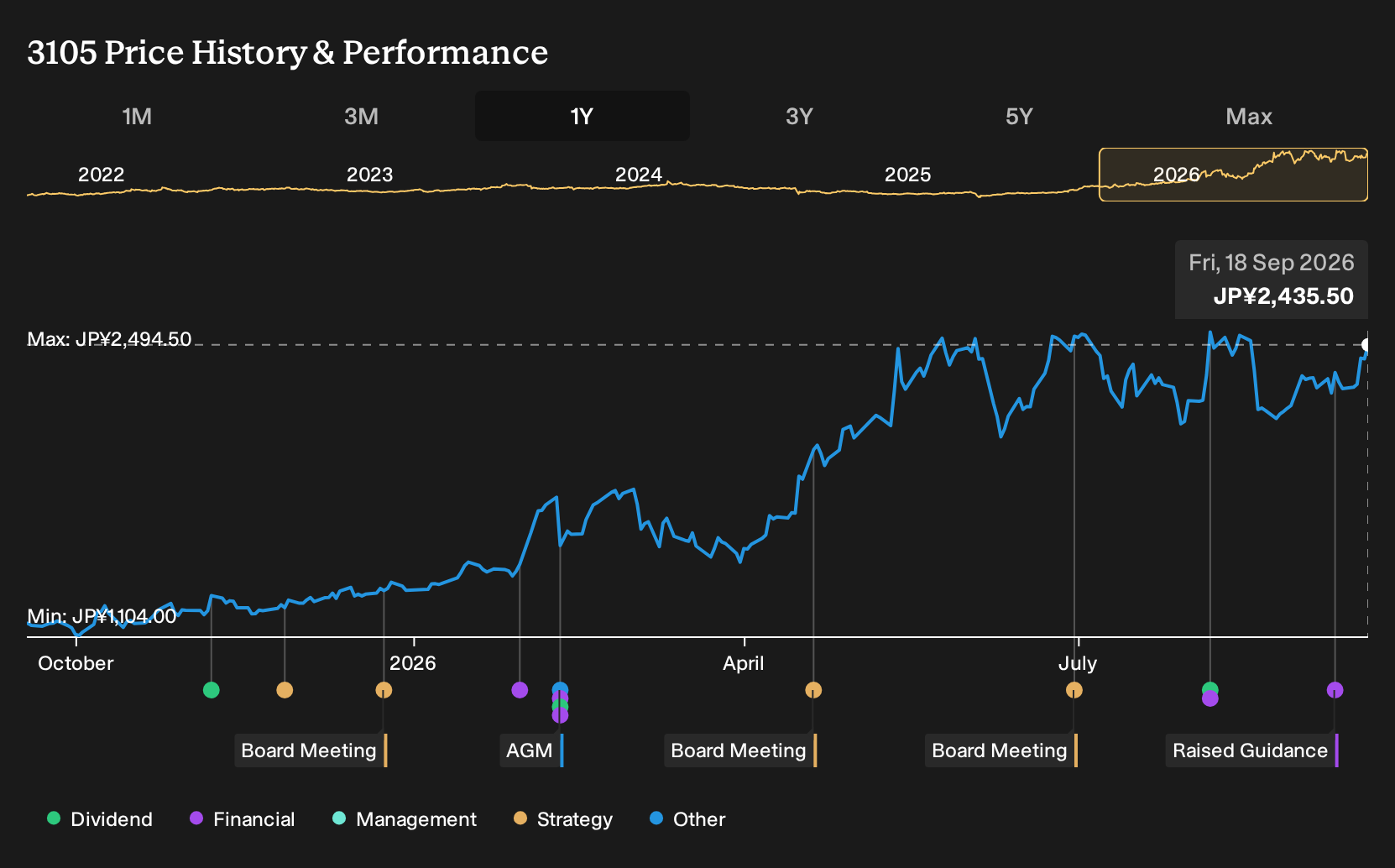Click the April axis label
This screenshot has height=868, width=1395.
744,663
